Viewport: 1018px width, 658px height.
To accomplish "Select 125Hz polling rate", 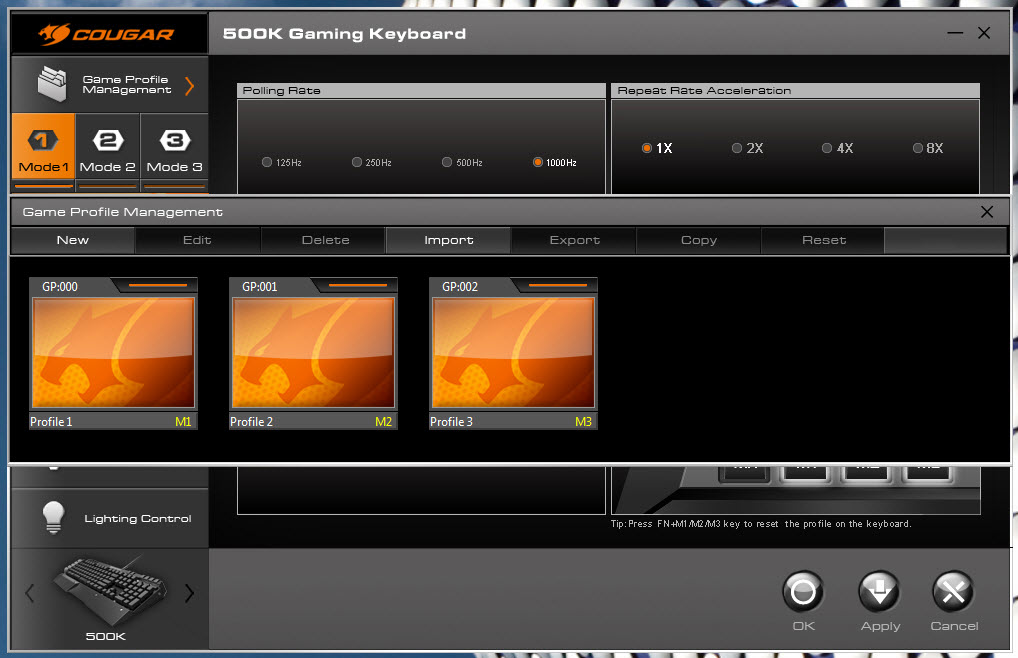I will point(267,162).
